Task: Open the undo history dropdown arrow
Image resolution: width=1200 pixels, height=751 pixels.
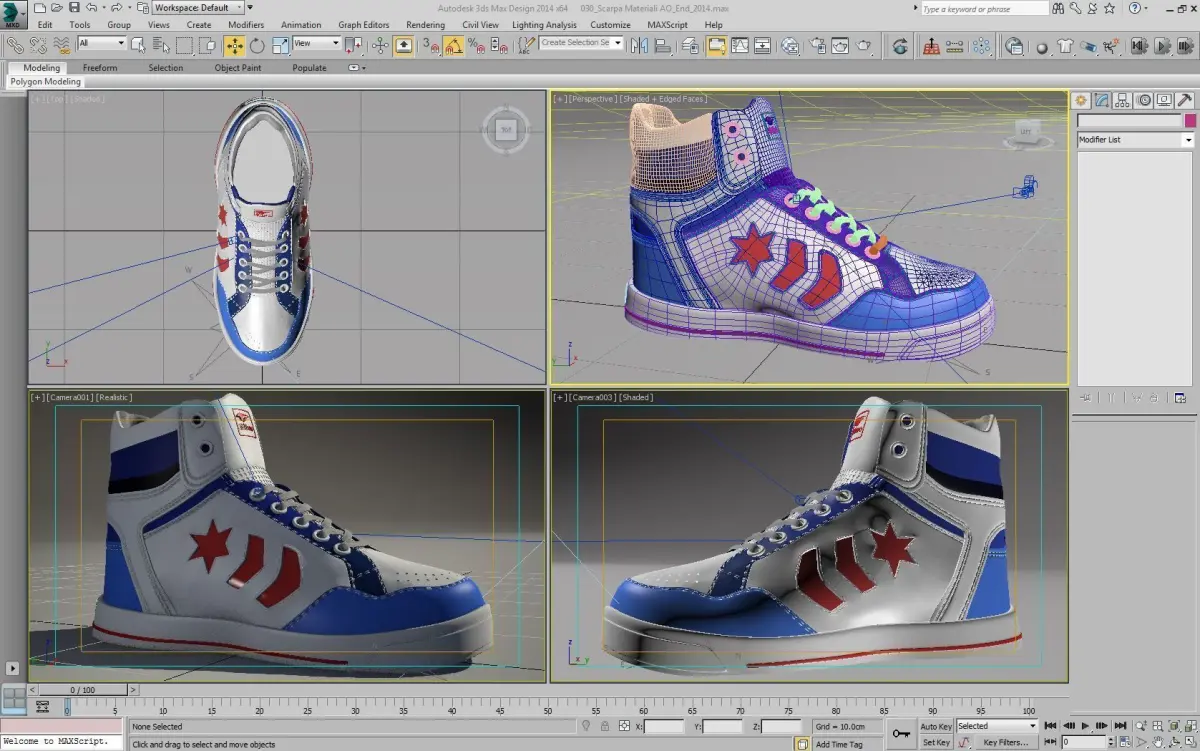Action: [104, 7]
